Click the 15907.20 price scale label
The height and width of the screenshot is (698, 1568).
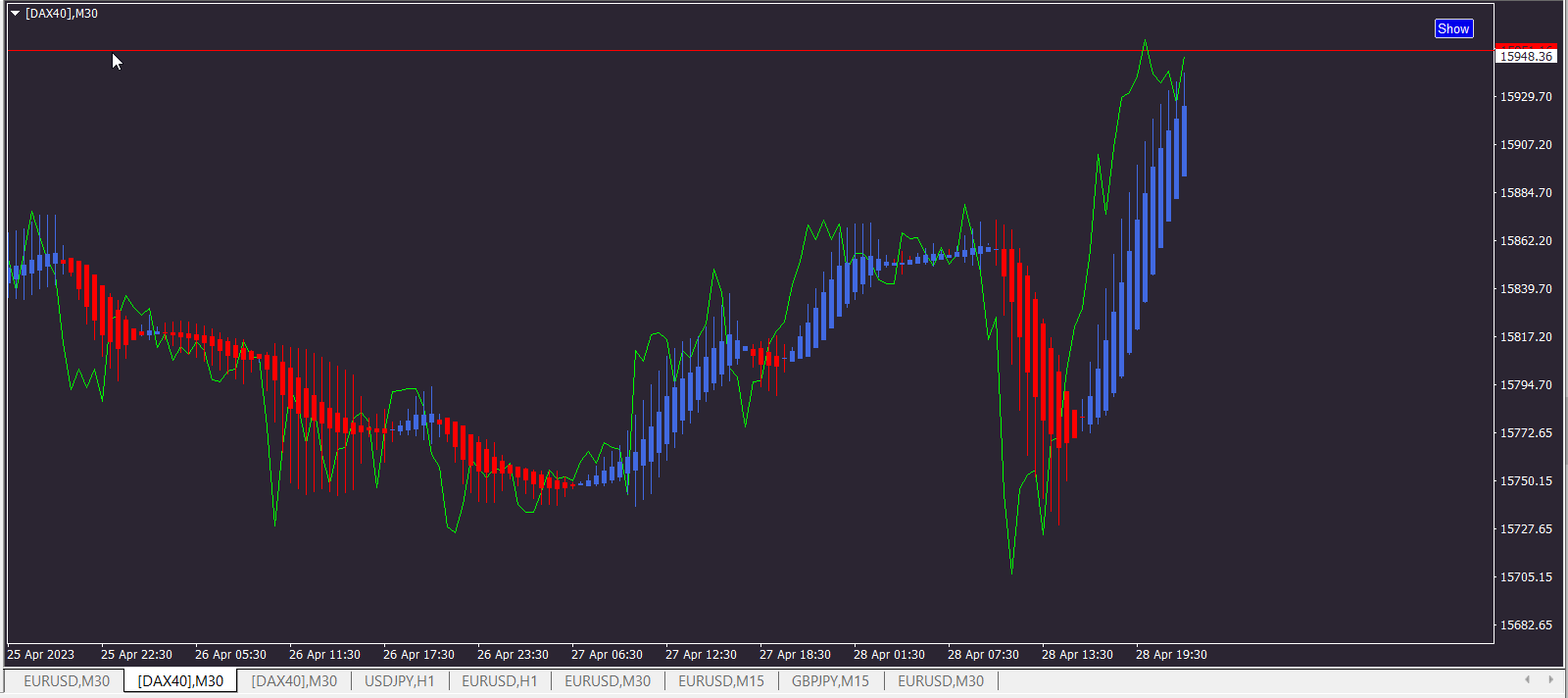coord(1526,144)
